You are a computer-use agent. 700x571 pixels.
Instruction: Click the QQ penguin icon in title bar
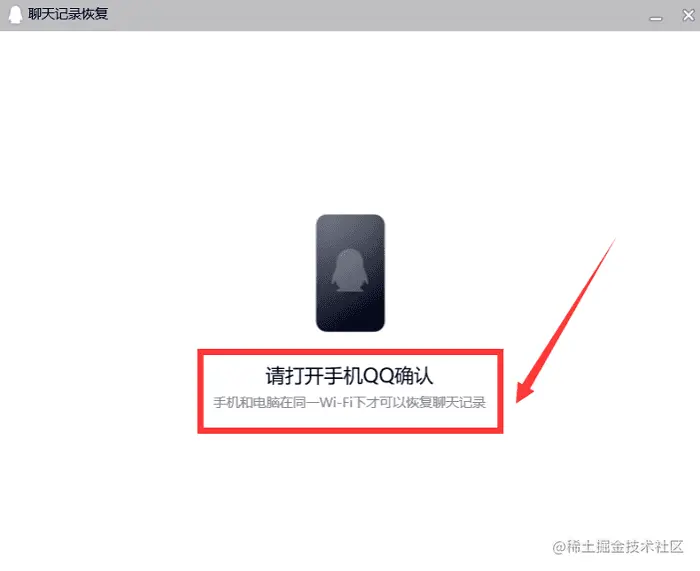pyautogui.click(x=15, y=14)
